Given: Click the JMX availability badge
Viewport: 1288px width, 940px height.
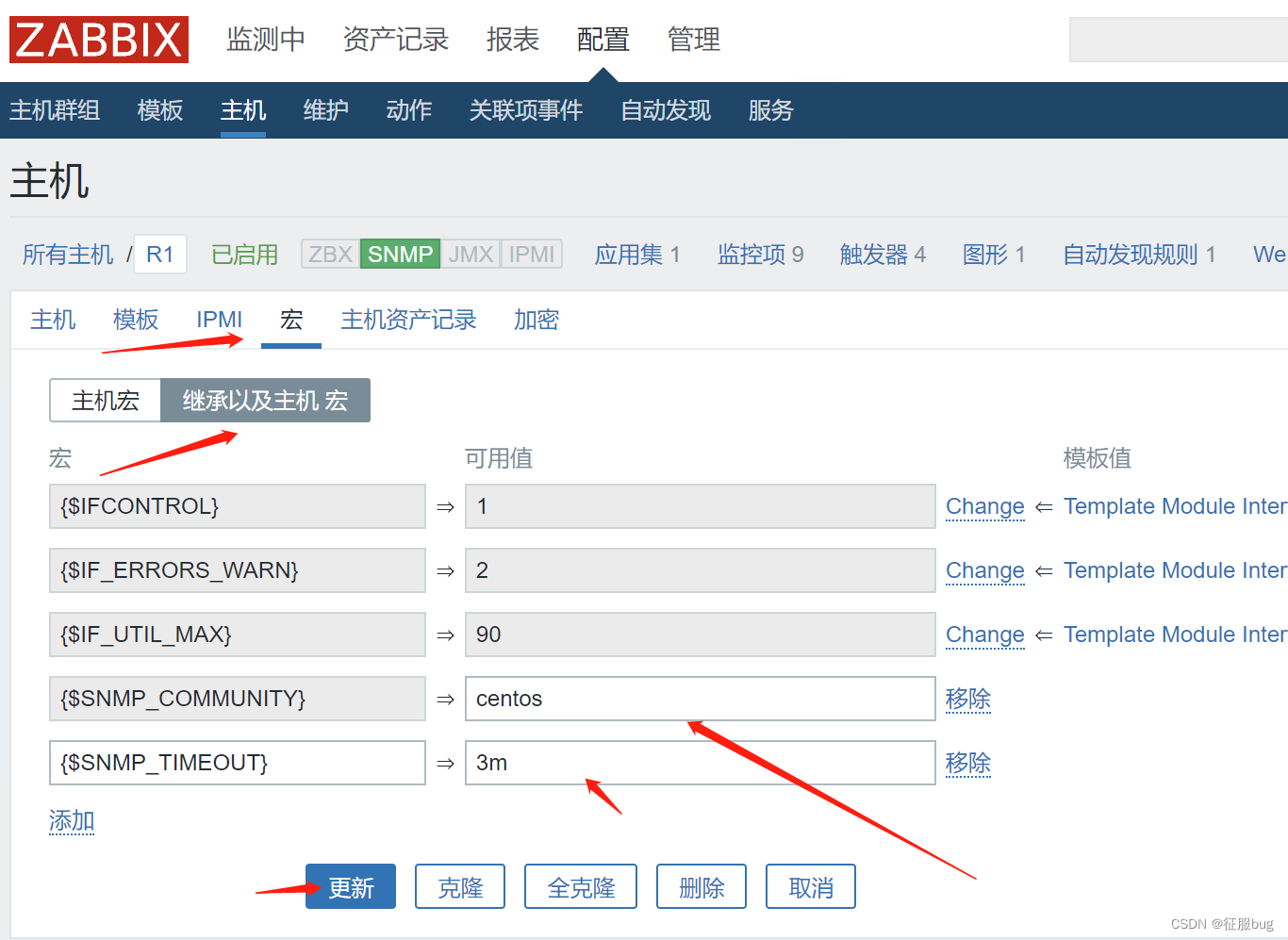Looking at the screenshot, I should (x=471, y=255).
